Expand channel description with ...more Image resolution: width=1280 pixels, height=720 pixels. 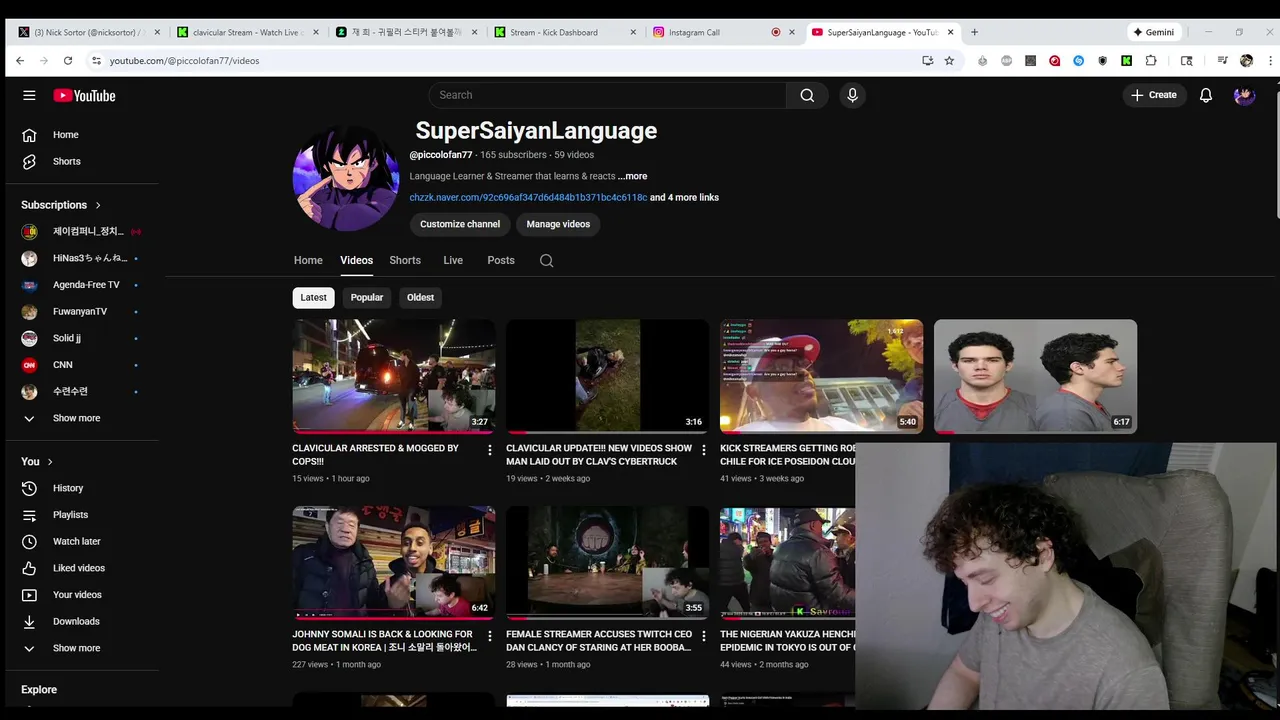(x=632, y=176)
